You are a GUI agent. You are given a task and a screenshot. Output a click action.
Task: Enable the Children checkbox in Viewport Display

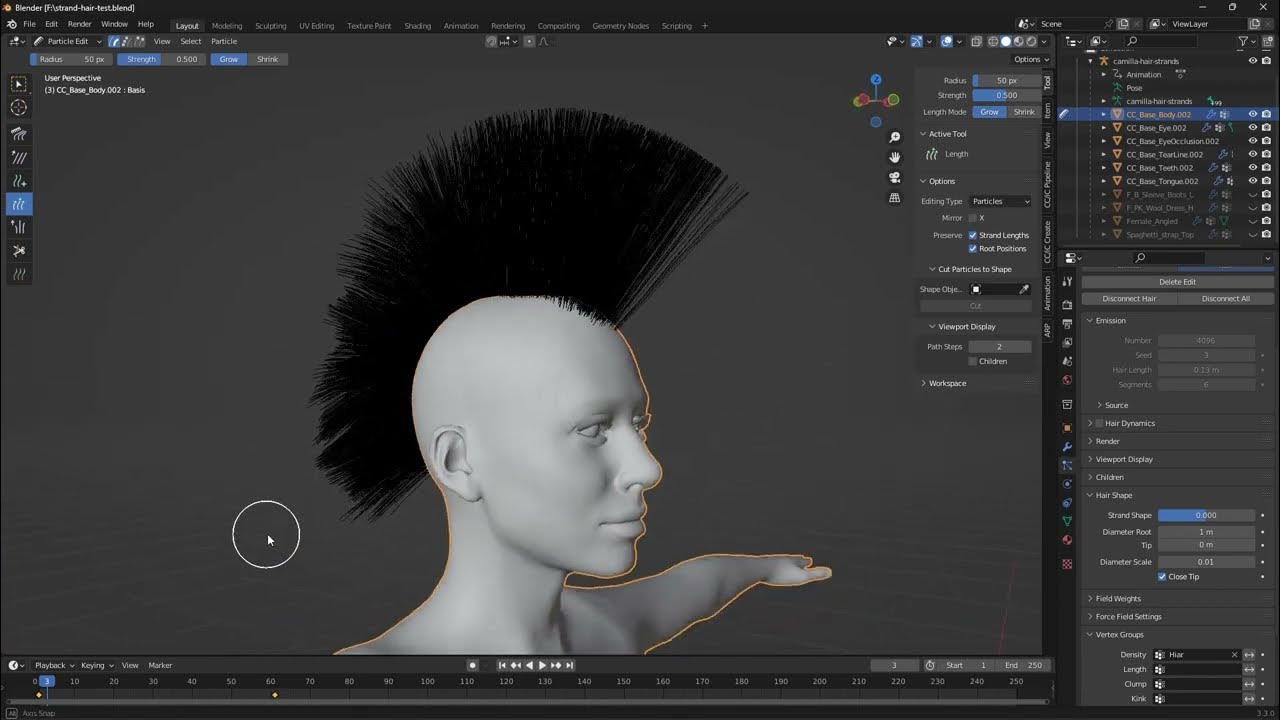[x=972, y=361]
